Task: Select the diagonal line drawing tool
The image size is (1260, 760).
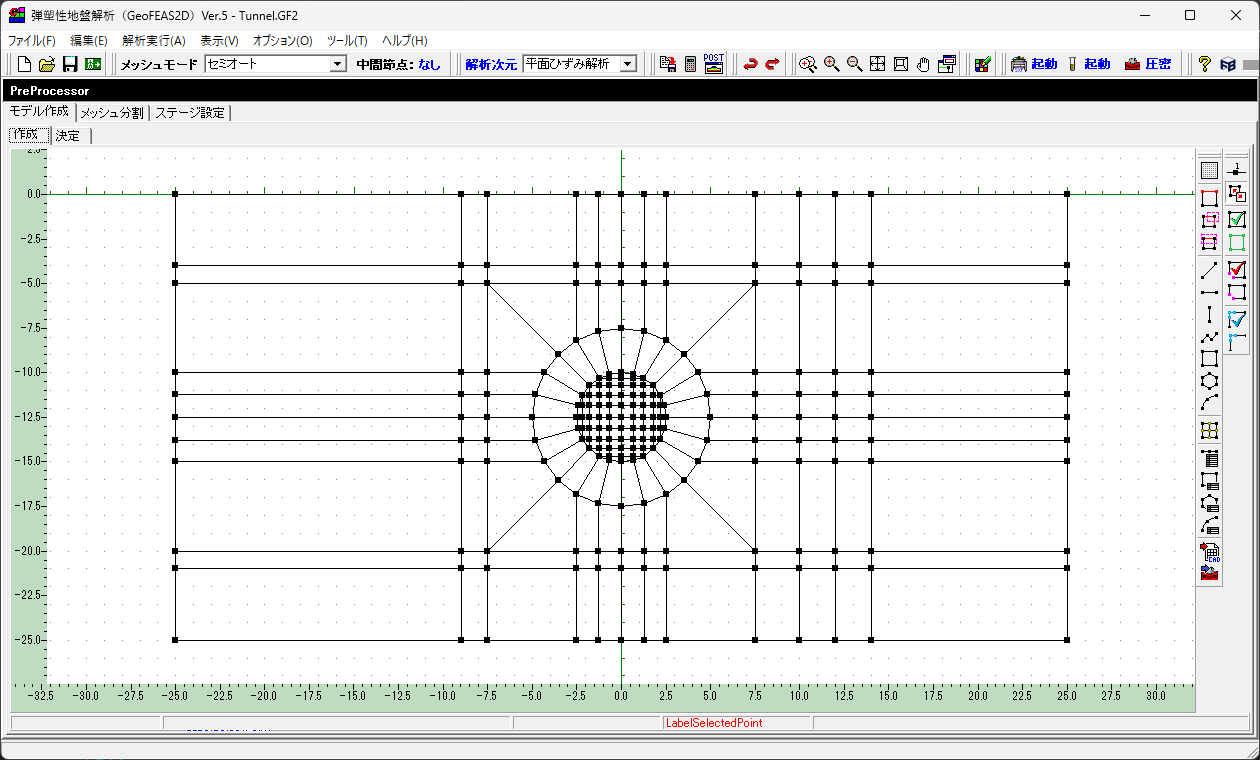Action: point(1209,270)
